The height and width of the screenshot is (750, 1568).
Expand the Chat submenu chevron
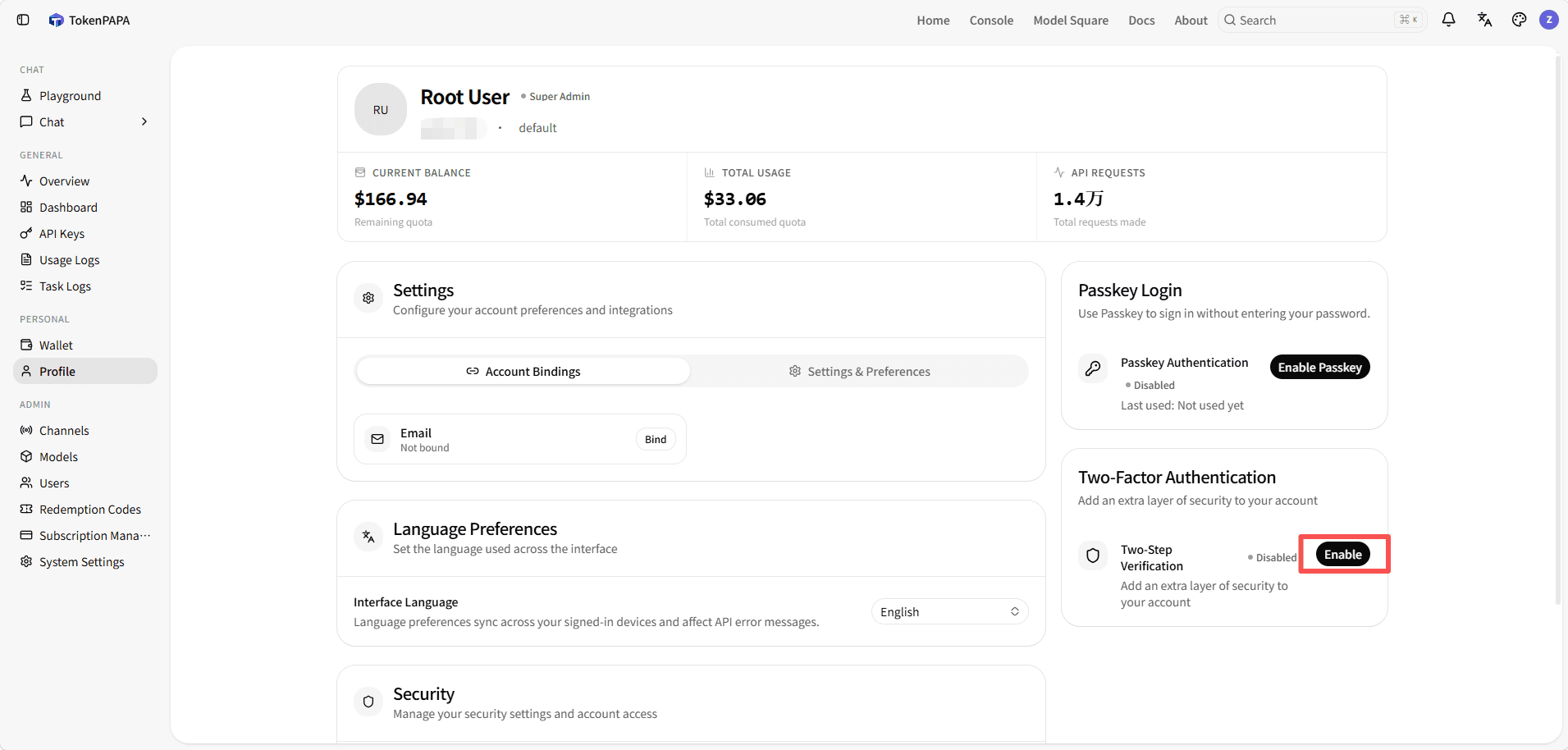(144, 121)
